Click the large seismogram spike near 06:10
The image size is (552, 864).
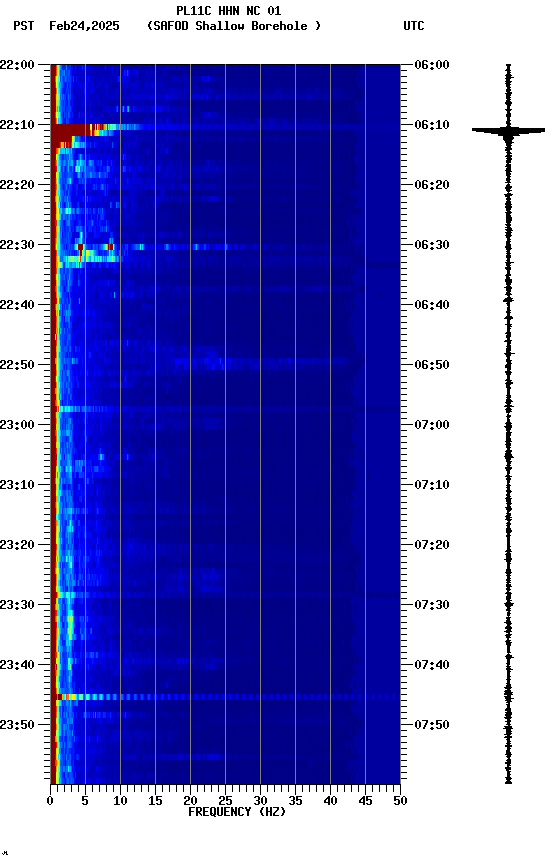(x=508, y=131)
